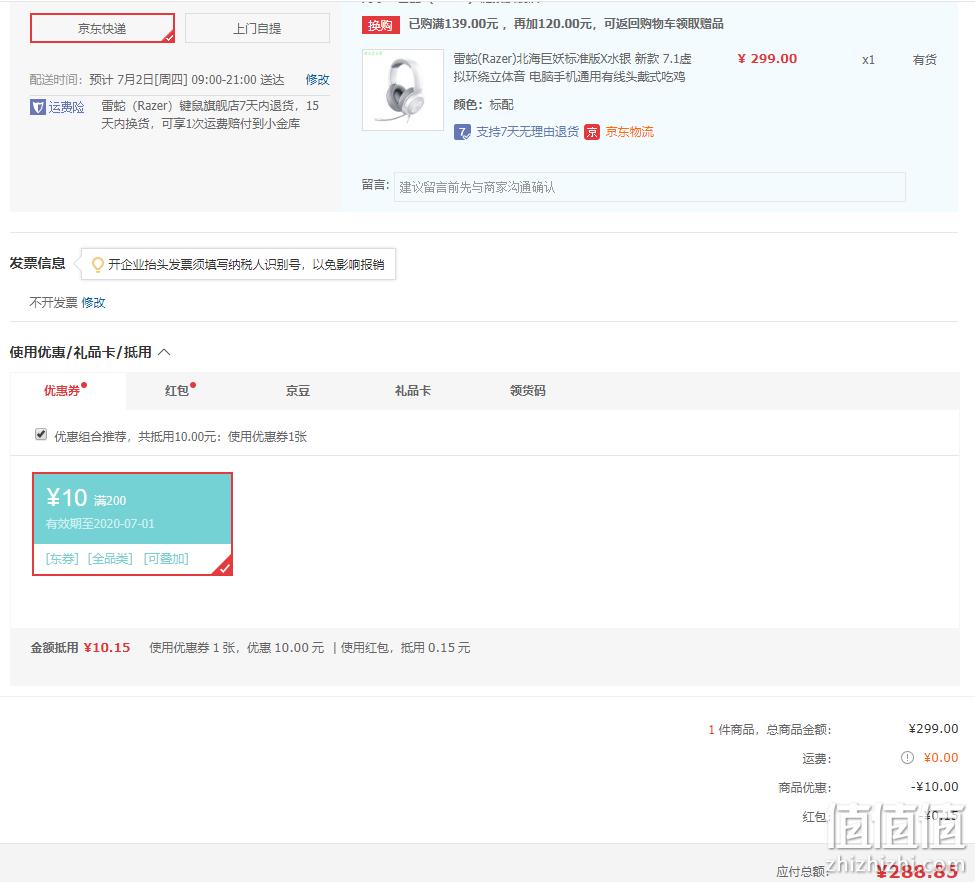Deselect the ¥10 满200 coupon card

point(132,524)
